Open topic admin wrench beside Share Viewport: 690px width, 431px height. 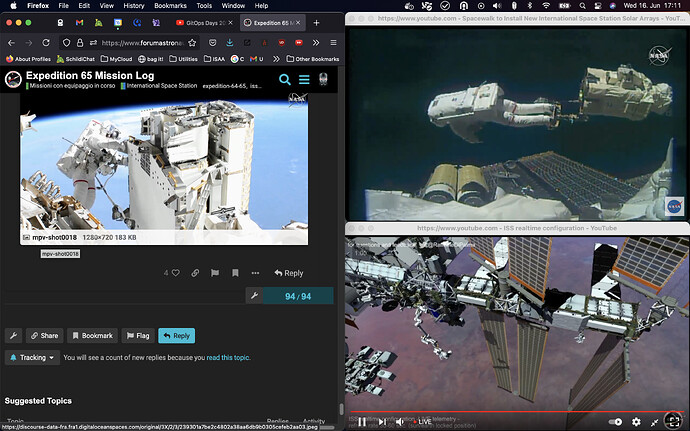click(14, 335)
